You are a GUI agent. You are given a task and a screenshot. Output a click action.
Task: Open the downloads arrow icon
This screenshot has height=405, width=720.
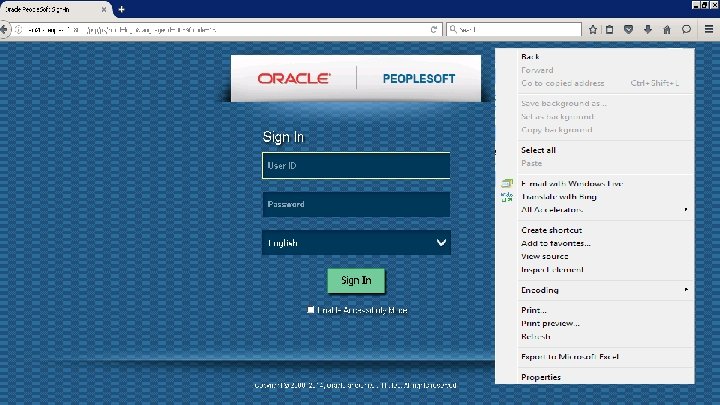(x=648, y=29)
